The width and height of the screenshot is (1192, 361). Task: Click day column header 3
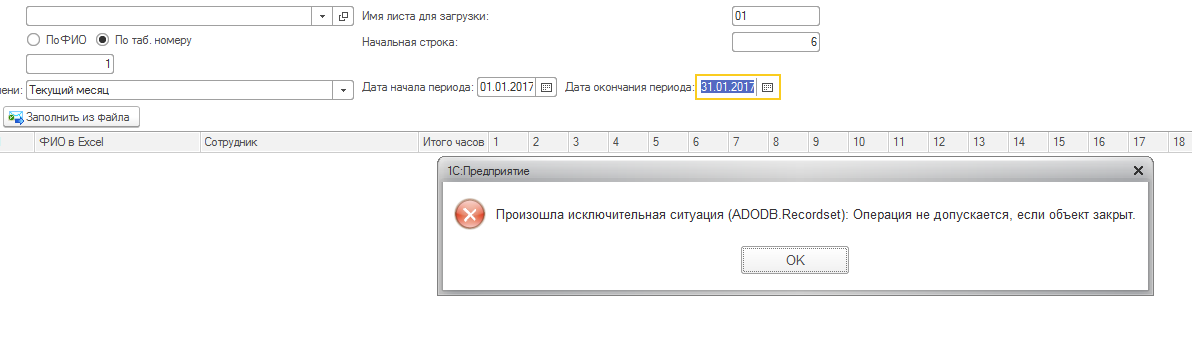coord(588,142)
